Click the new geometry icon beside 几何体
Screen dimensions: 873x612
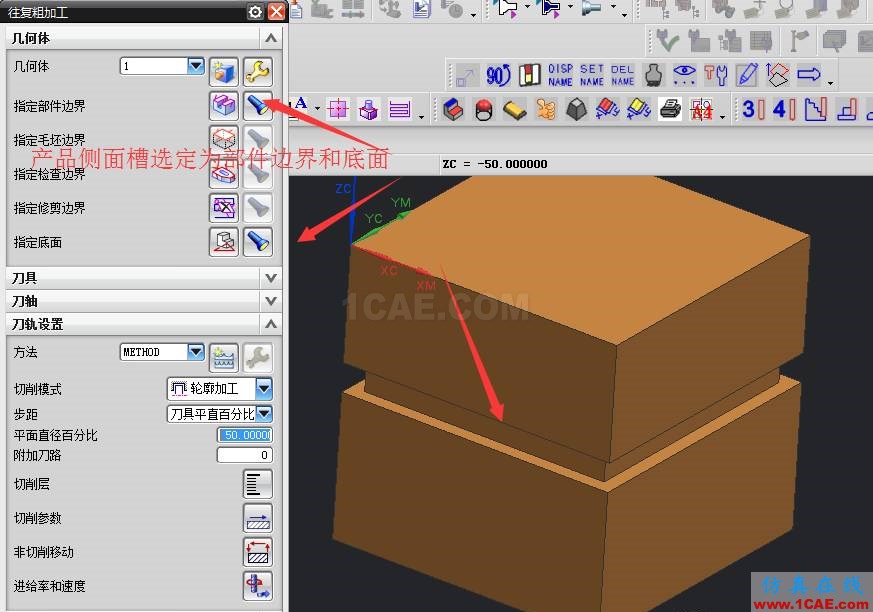224,72
